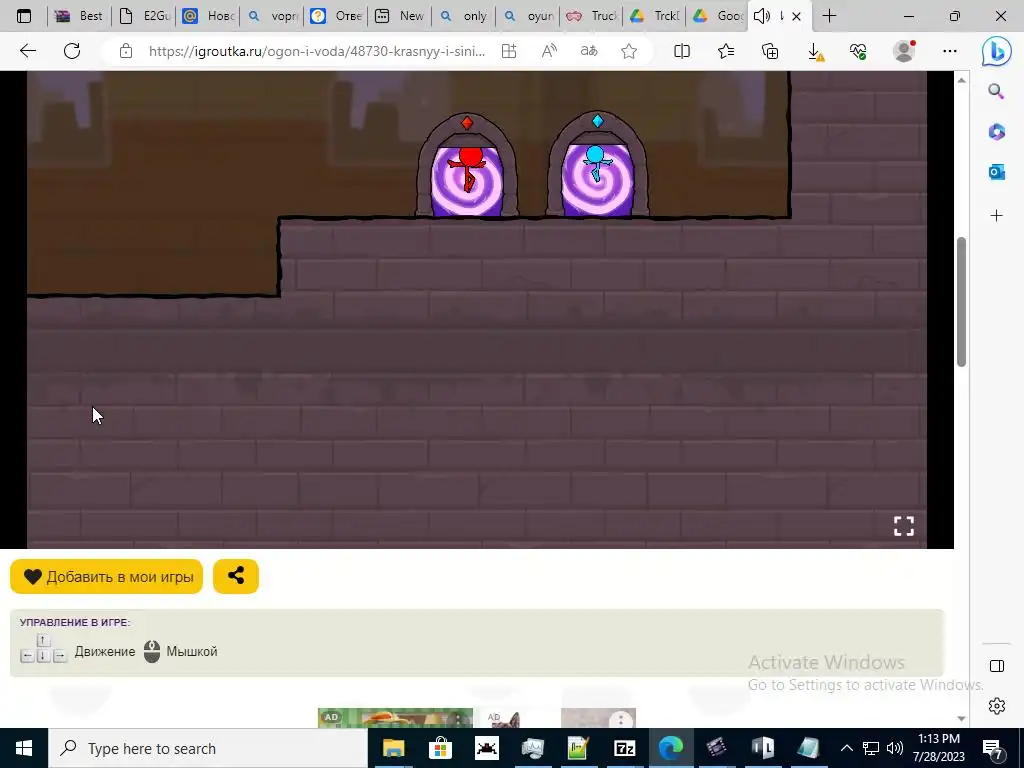The width and height of the screenshot is (1024, 768).
Task: Switch to the Trck Google Drive tab
Action: tap(655, 16)
